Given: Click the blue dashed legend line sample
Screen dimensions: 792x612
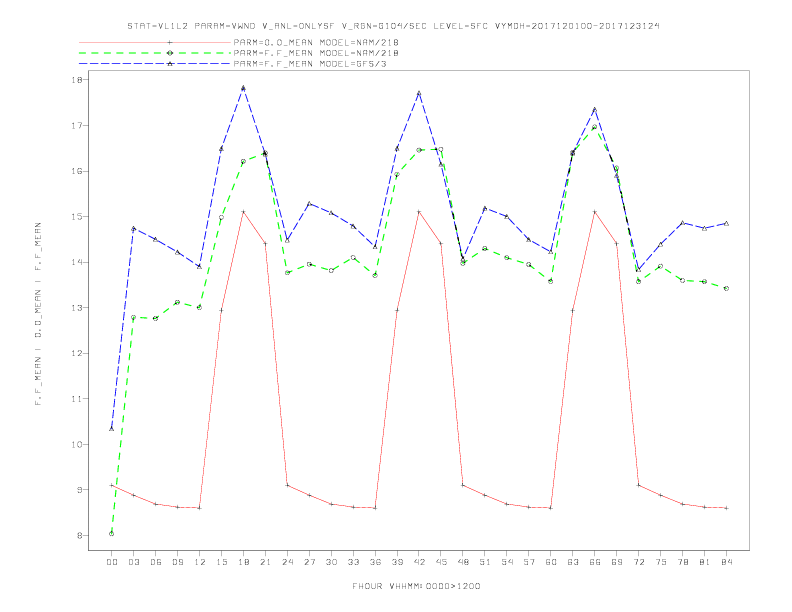Looking at the screenshot, I should (x=155, y=64).
